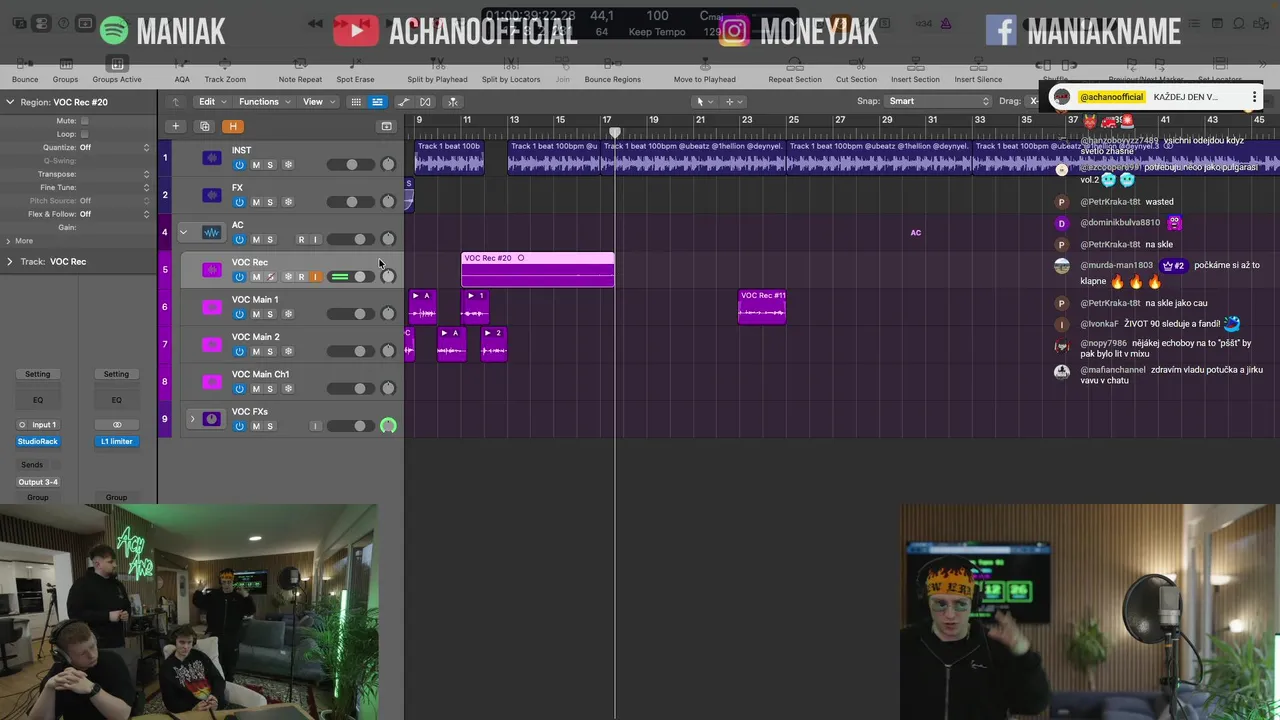This screenshot has width=1280, height=720.
Task: Click the Cut Section toolbar item
Action: 856,71
